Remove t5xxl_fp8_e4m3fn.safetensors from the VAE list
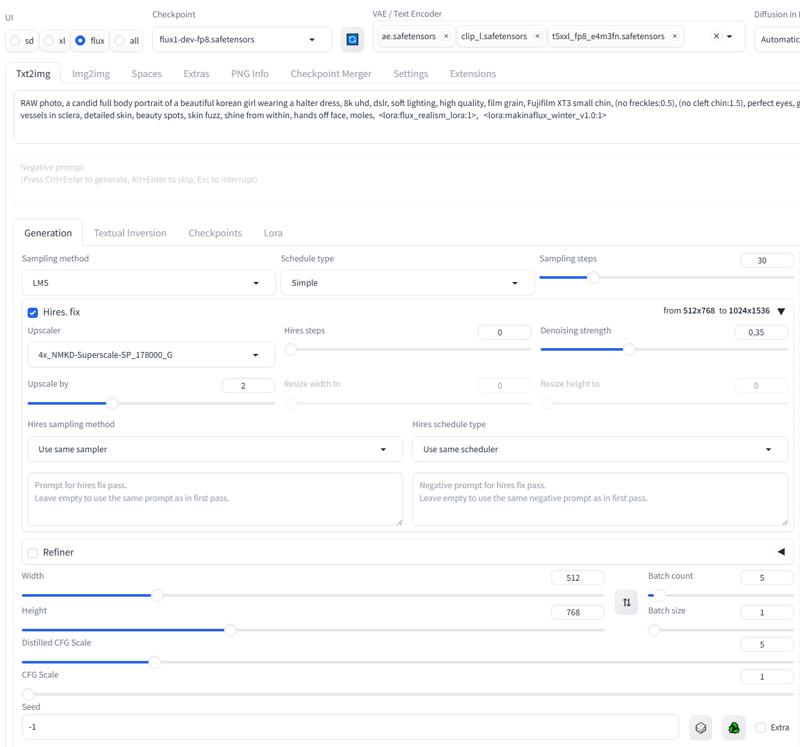This screenshot has height=747, width=800. [674, 36]
